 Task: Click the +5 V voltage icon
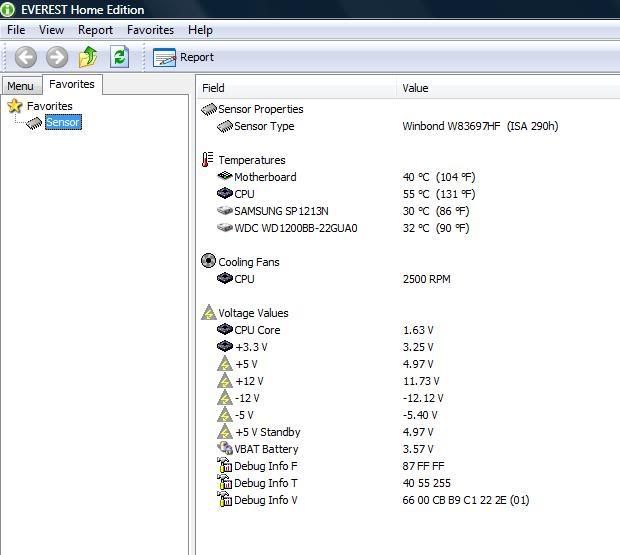coord(225,364)
